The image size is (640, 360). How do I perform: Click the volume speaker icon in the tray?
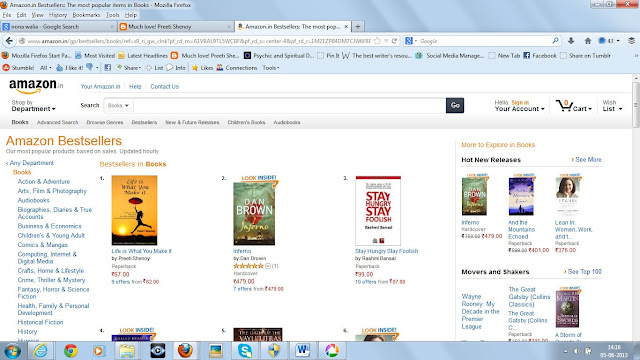pos(577,351)
